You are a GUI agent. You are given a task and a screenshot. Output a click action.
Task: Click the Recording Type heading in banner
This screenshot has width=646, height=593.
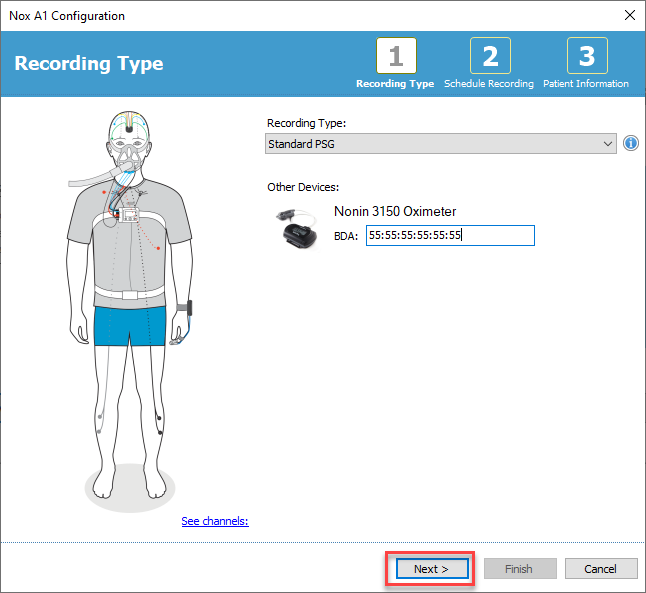pos(89,63)
